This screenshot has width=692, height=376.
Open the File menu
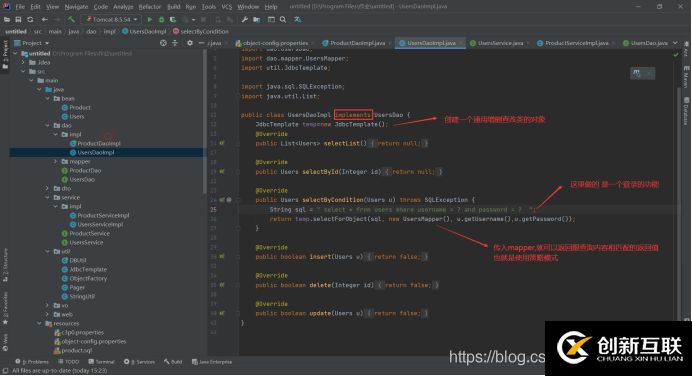(x=20, y=7)
